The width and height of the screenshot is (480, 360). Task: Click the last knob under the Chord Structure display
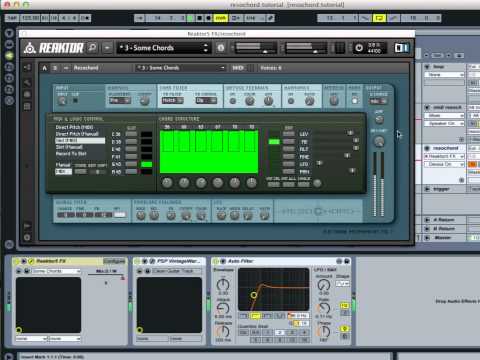(x=251, y=183)
